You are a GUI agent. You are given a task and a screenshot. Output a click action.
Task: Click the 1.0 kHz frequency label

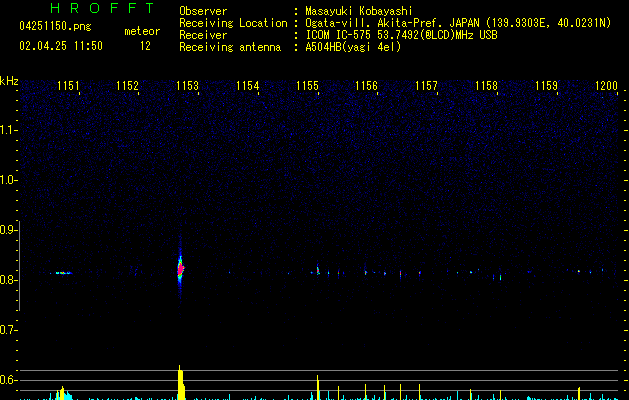point(8,180)
